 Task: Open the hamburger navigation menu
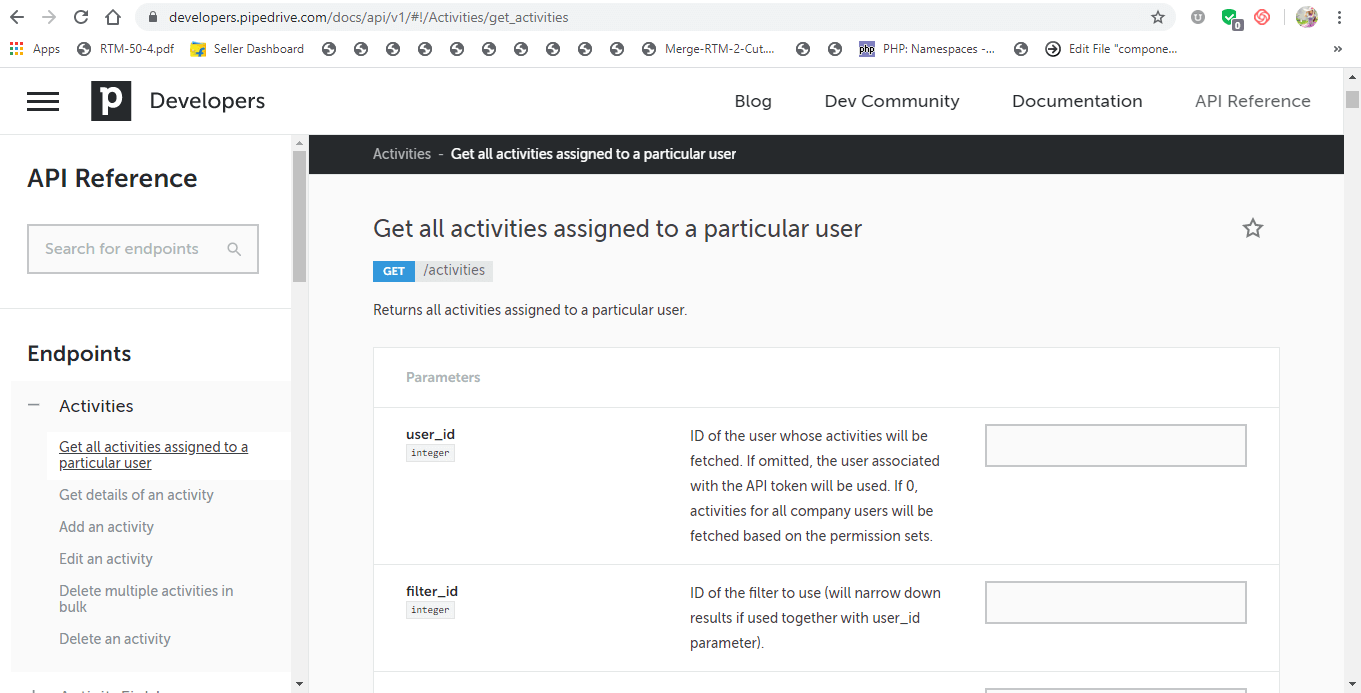tap(43, 100)
